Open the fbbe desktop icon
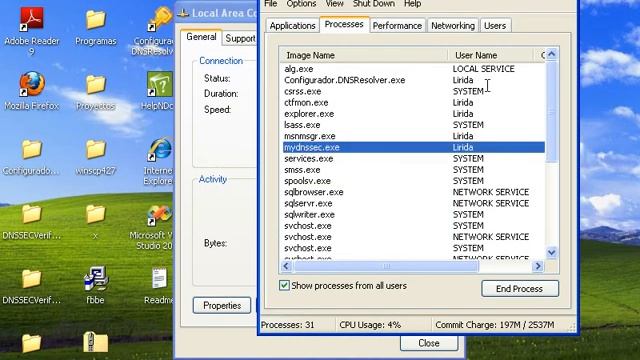640x360 pixels. (x=96, y=279)
